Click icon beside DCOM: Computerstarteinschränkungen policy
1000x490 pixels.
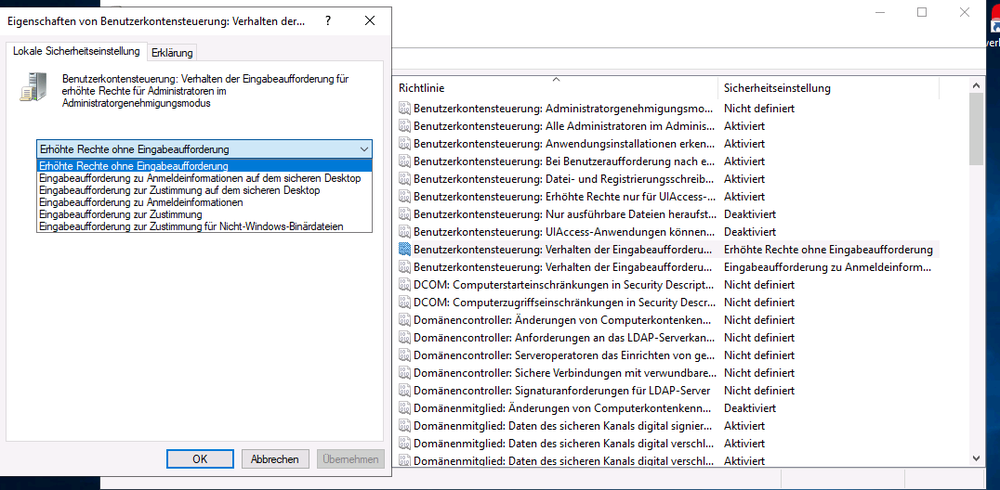(404, 284)
